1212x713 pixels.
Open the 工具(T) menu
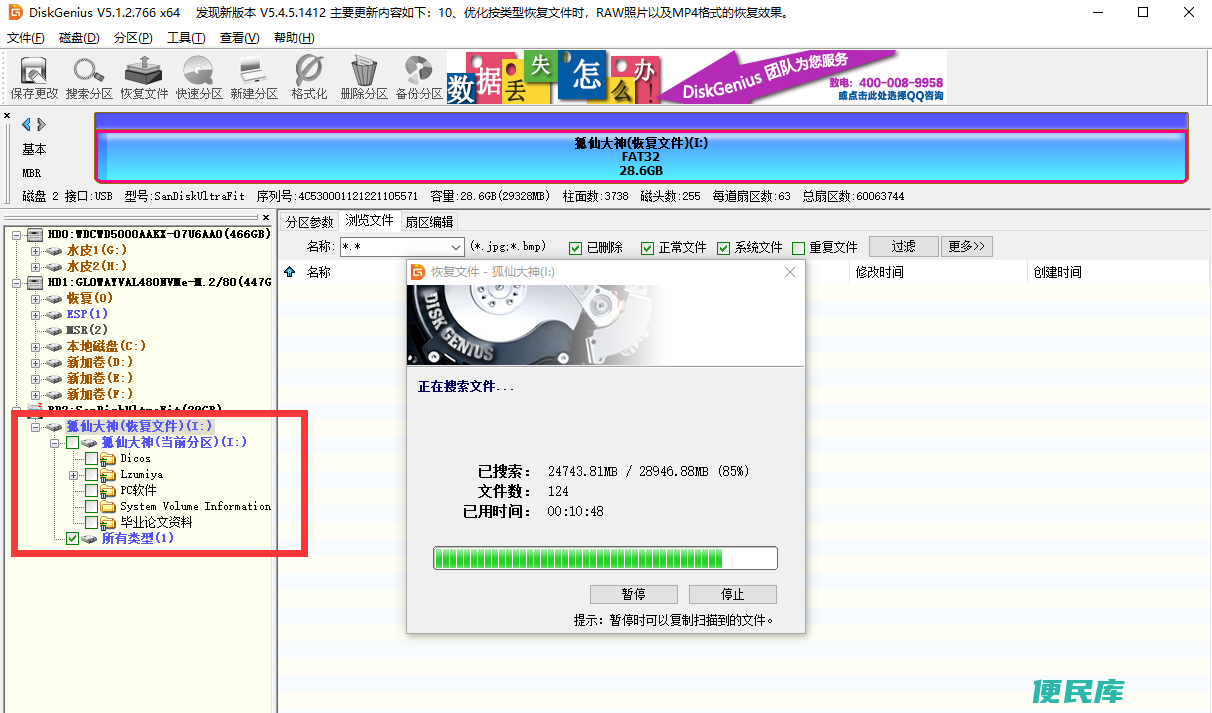[186, 38]
